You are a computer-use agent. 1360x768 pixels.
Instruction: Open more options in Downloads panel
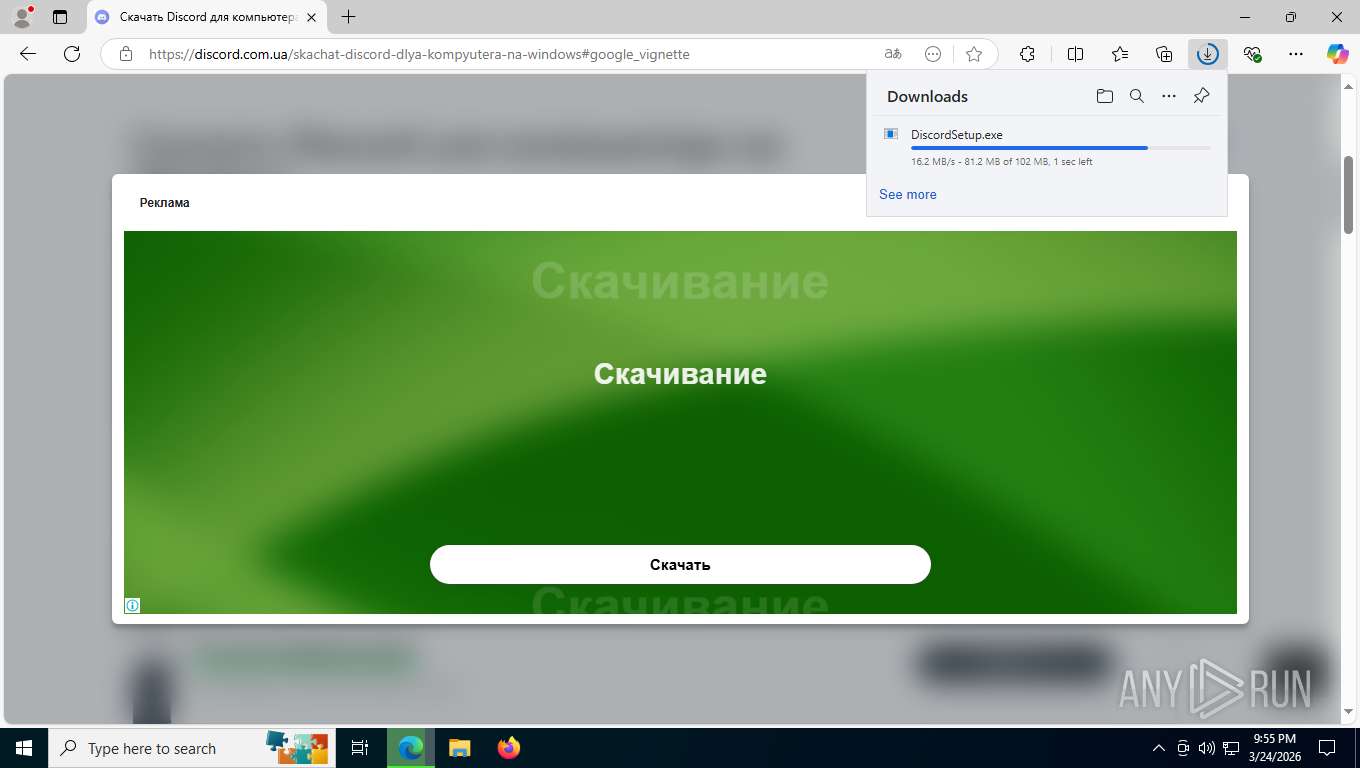1169,96
